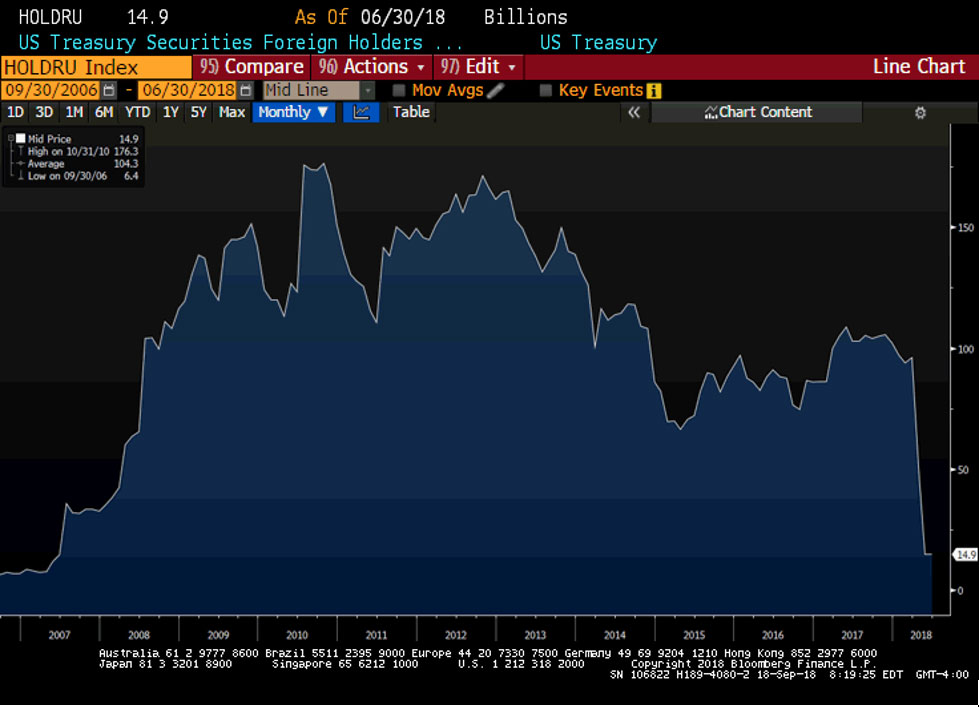Click the 14.9 last value axis label
Screen dimensions: 979x707
click(966, 555)
